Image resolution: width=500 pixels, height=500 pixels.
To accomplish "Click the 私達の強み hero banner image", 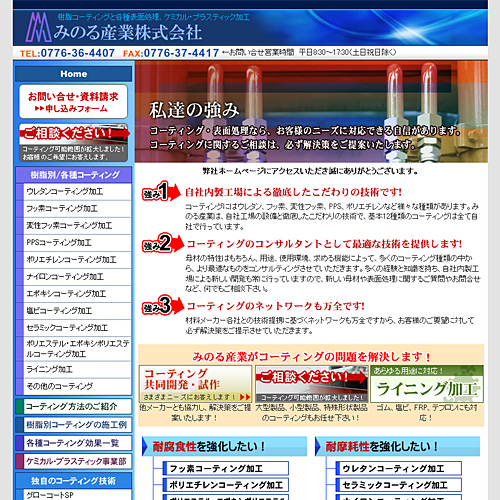I will coord(311,111).
